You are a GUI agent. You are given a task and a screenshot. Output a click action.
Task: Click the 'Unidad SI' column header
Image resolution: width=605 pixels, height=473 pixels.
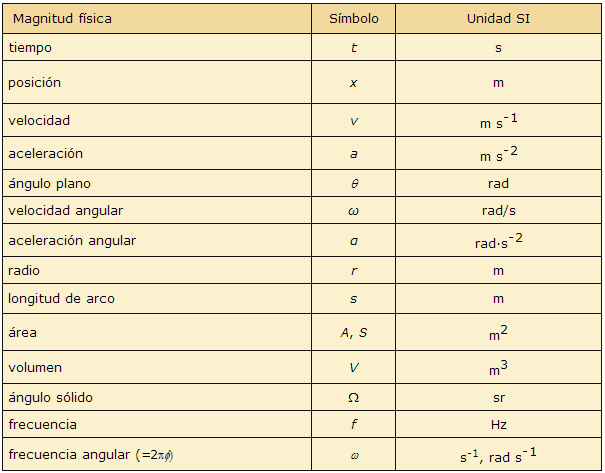point(498,19)
